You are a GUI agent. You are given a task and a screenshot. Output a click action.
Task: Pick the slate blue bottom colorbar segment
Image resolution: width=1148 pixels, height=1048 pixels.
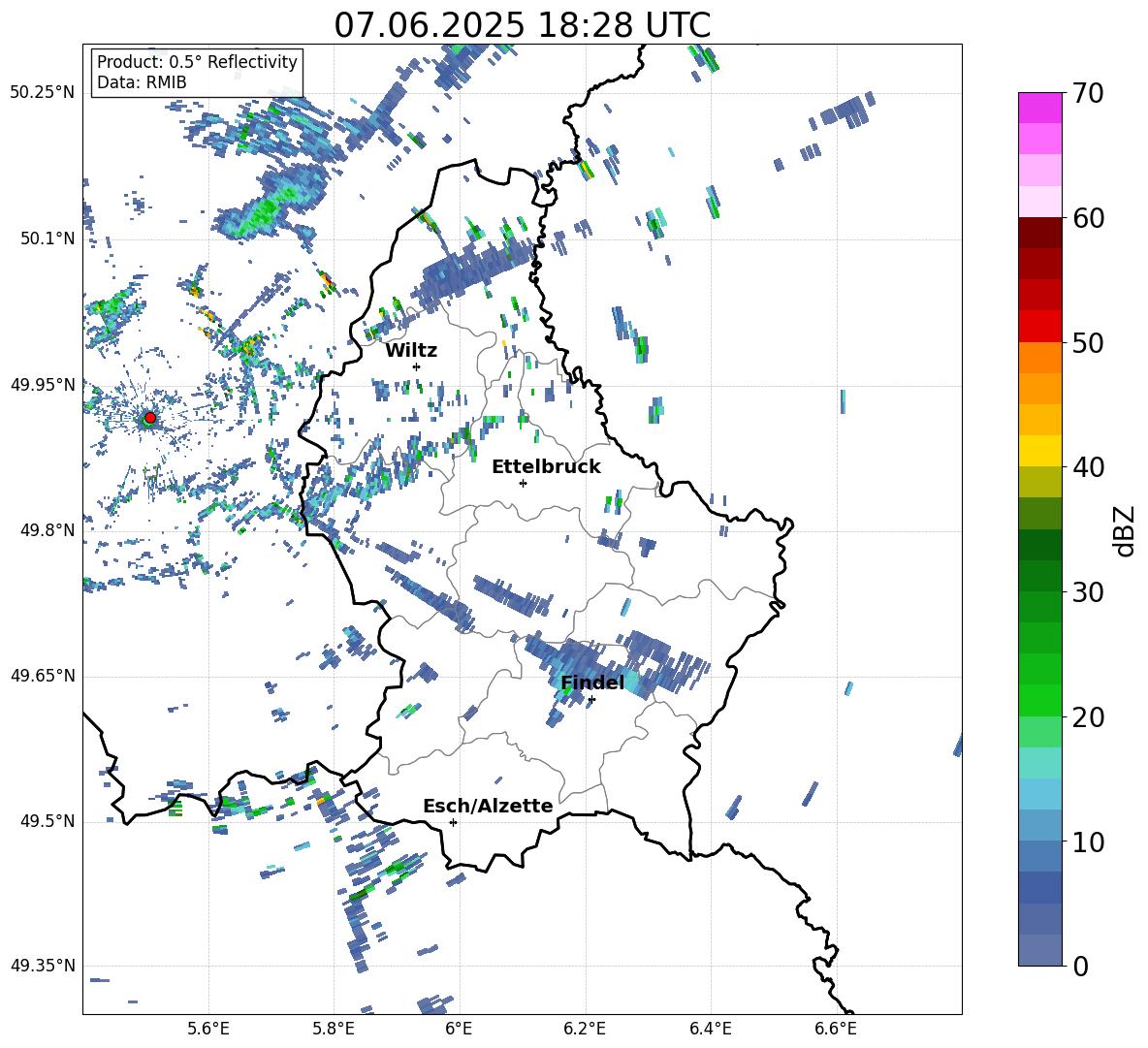click(x=1039, y=950)
